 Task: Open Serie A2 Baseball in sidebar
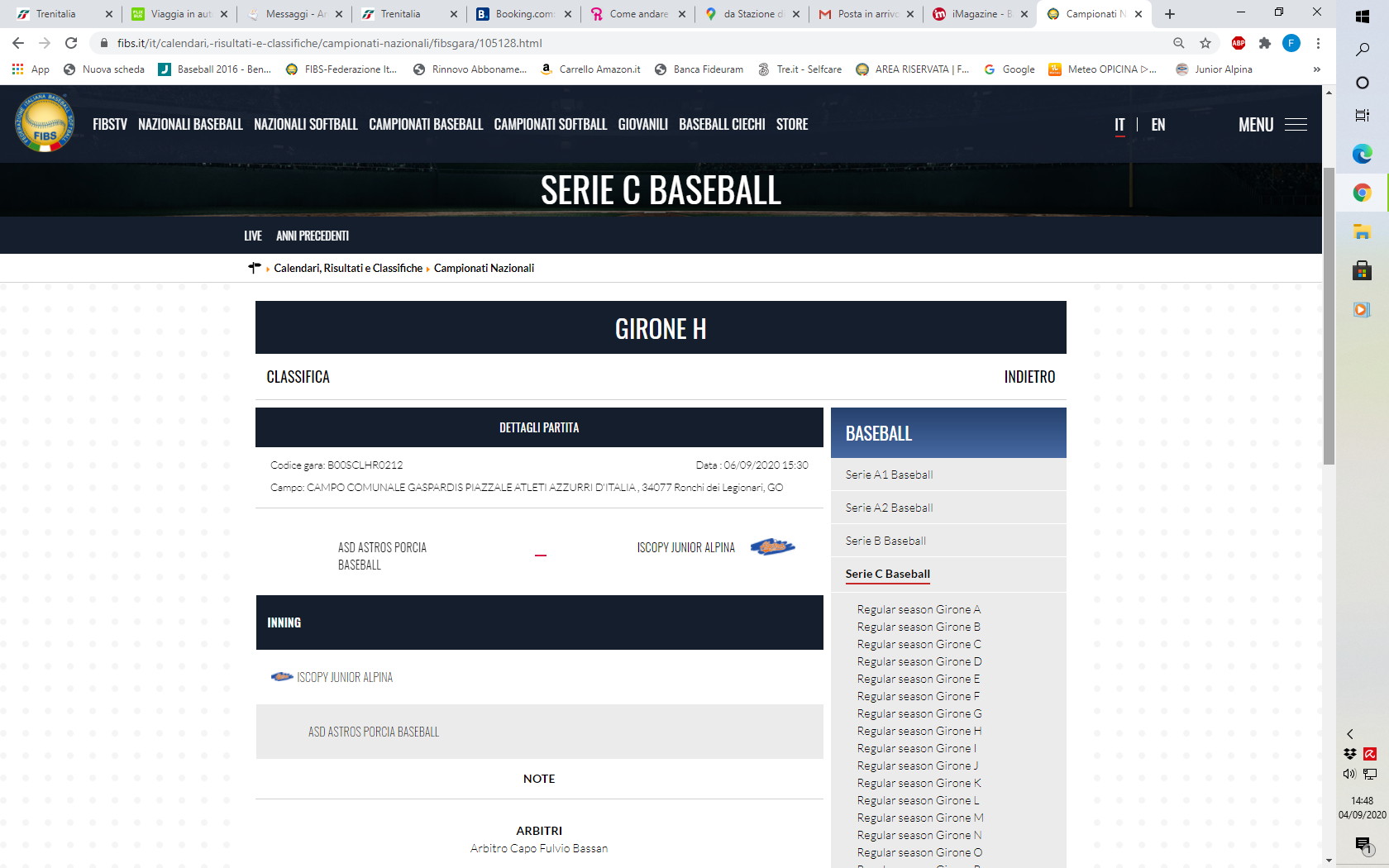tap(889, 508)
